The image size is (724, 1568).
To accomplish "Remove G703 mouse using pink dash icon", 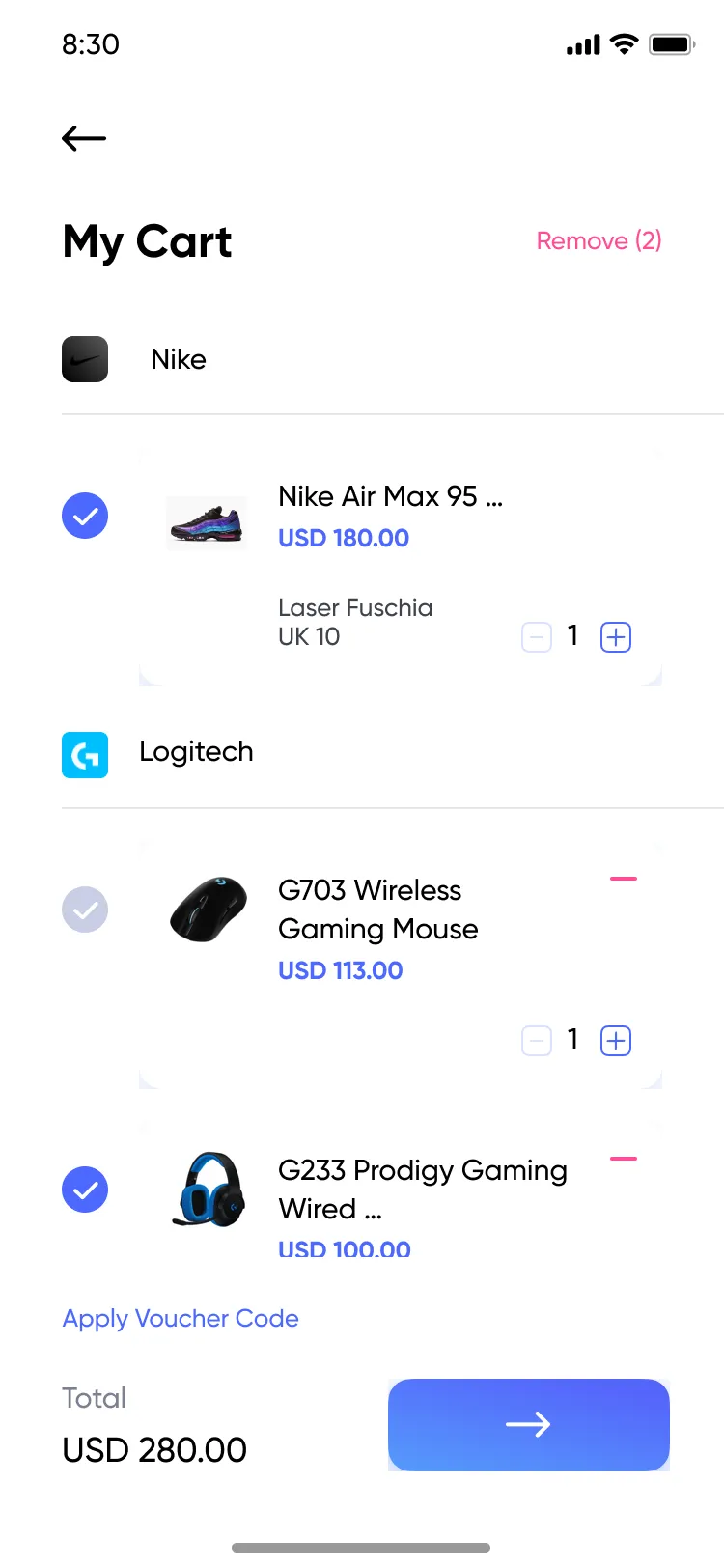I will [x=624, y=879].
